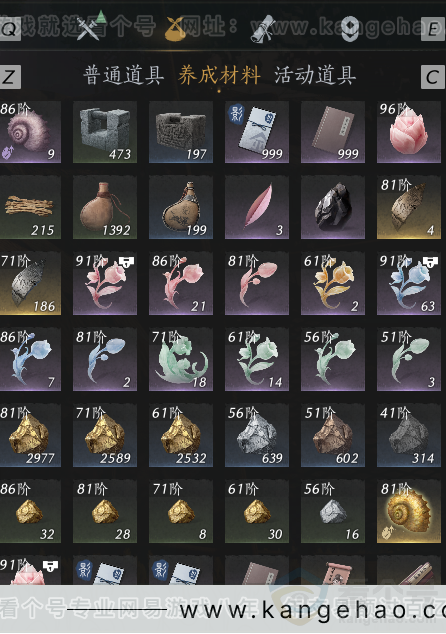The width and height of the screenshot is (446, 634).
Task: Click the E next category key
Action: coord(433,29)
